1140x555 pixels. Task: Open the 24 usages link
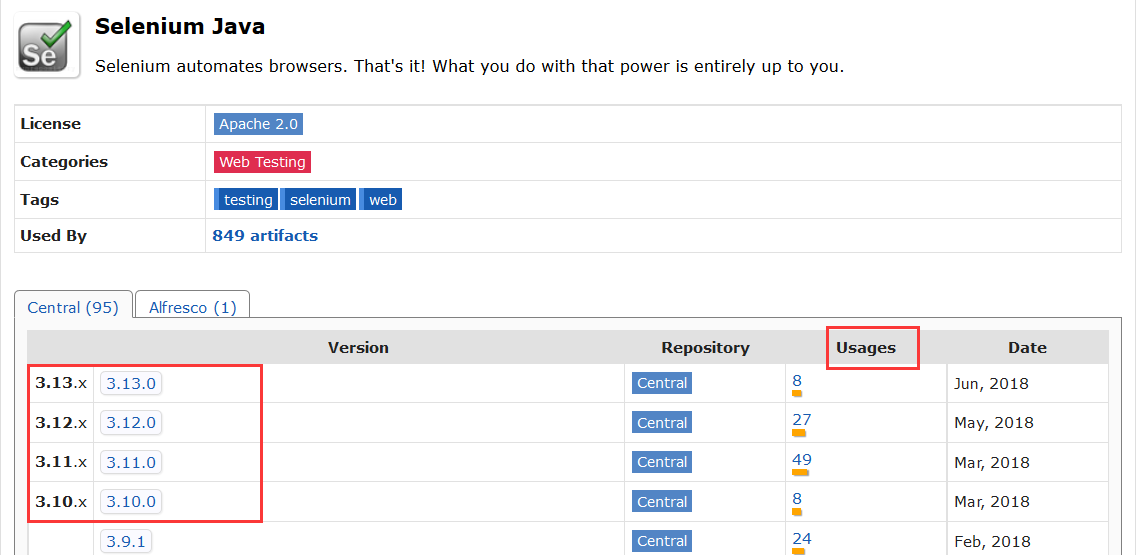click(801, 538)
